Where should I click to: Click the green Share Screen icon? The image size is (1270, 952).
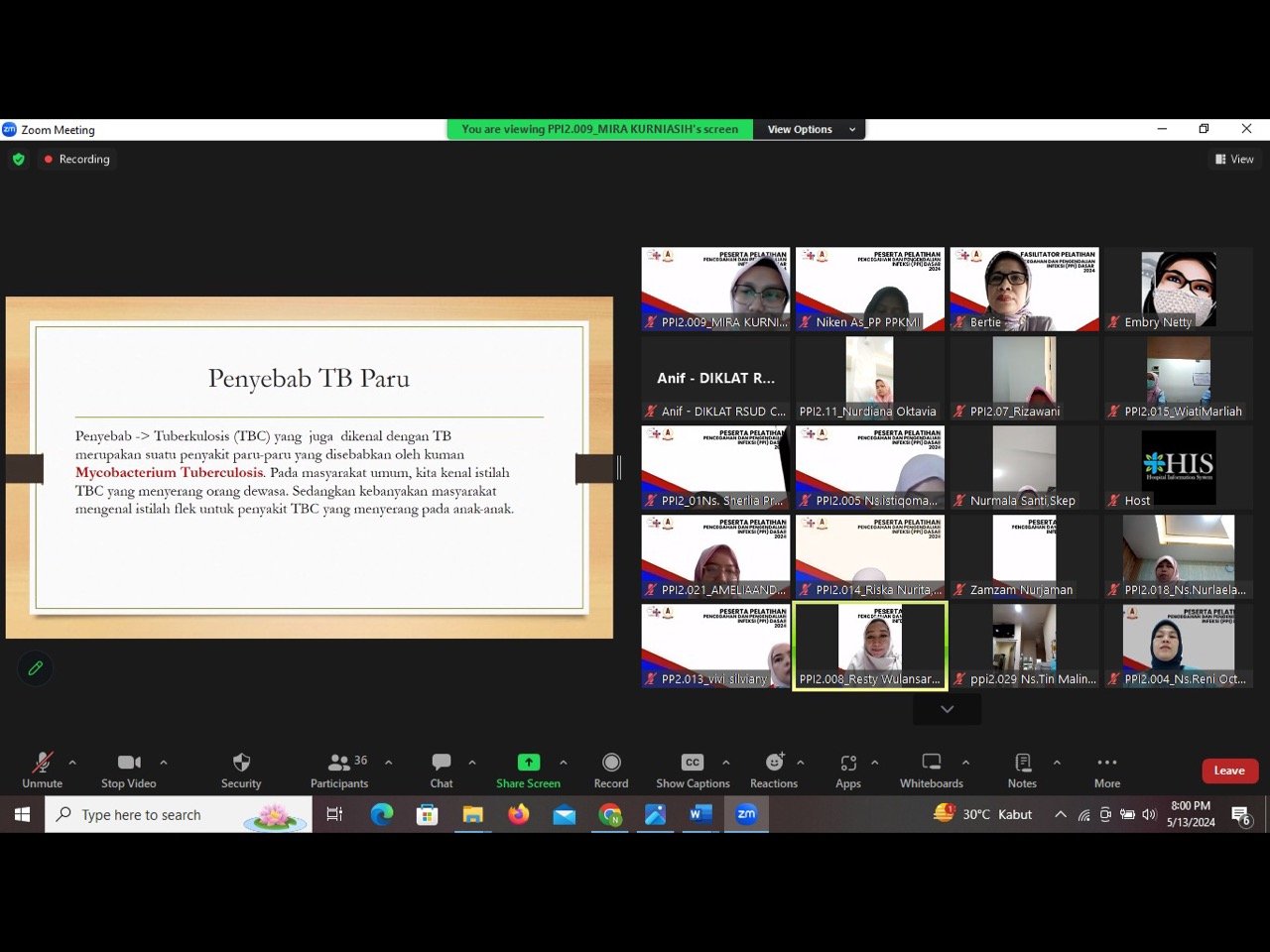[528, 763]
